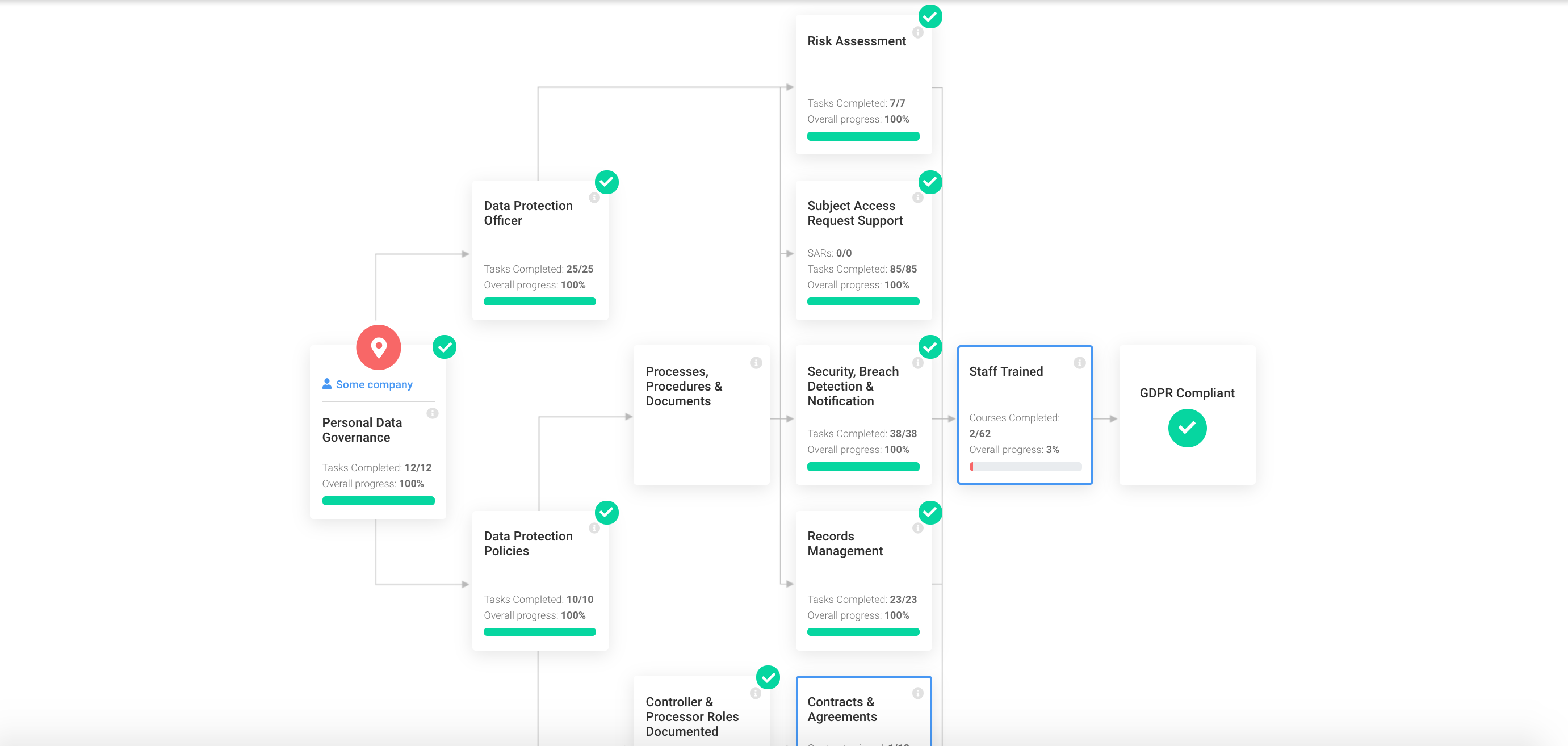Click the Staff Trained progress bar
This screenshot has width=1568, height=746.
click(x=1025, y=467)
